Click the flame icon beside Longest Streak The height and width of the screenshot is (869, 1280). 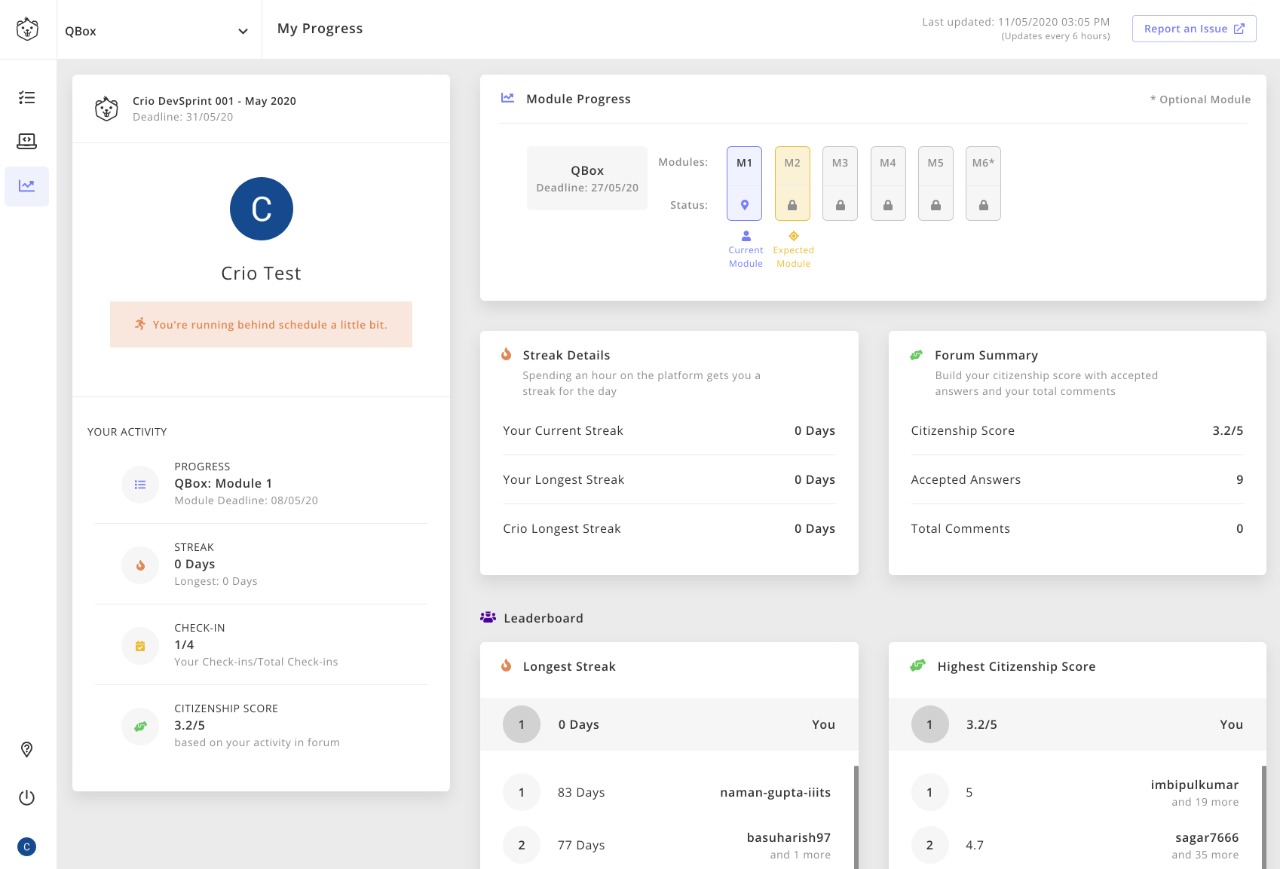506,665
